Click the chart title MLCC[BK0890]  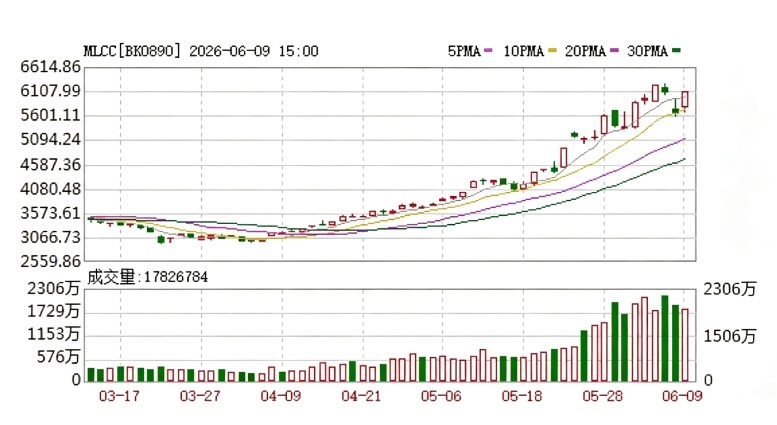tap(132, 51)
